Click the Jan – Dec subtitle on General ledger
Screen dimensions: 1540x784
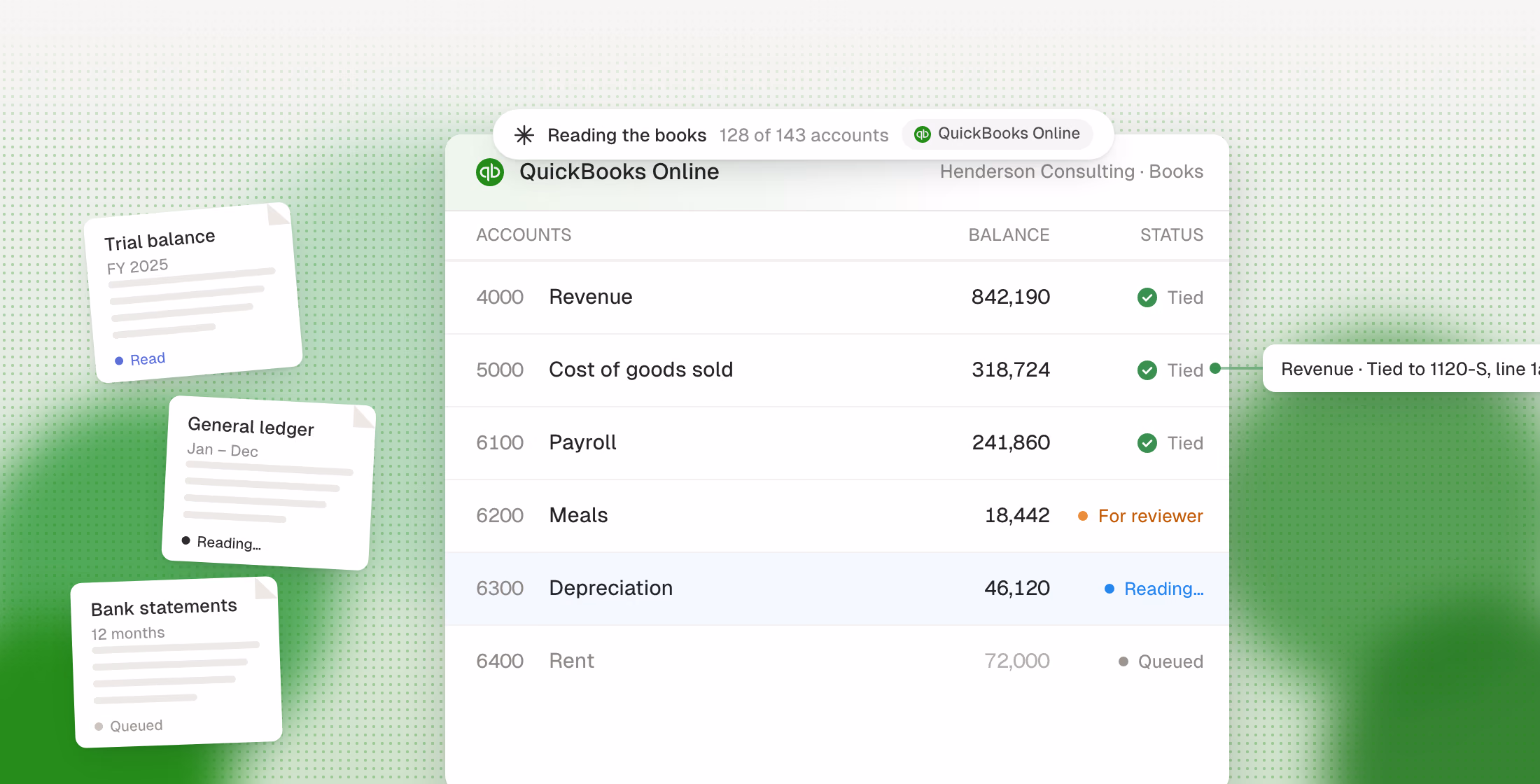(223, 450)
